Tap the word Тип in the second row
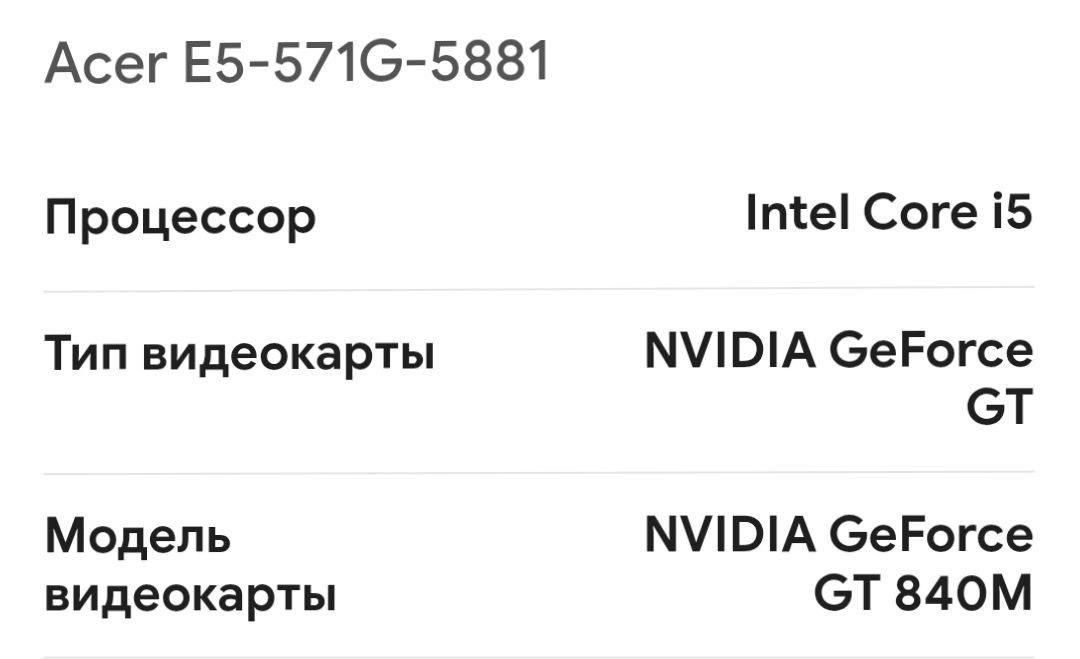Image resolution: width=1080 pixels, height=659 pixels. [x=86, y=354]
